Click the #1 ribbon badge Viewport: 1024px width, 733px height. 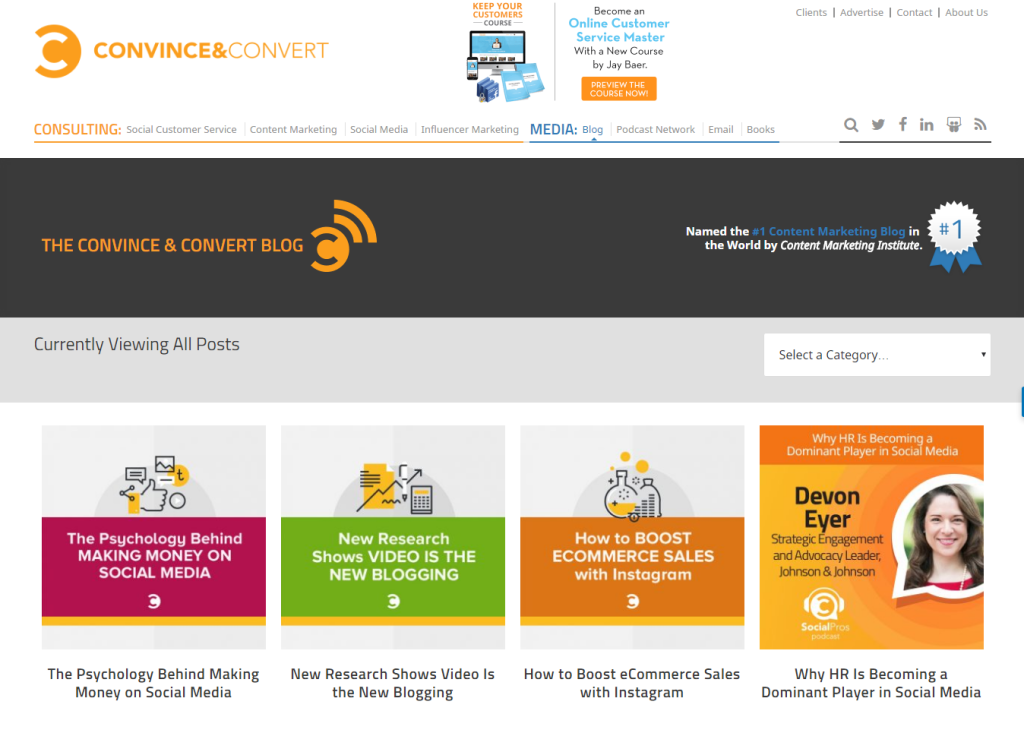pyautogui.click(x=955, y=236)
